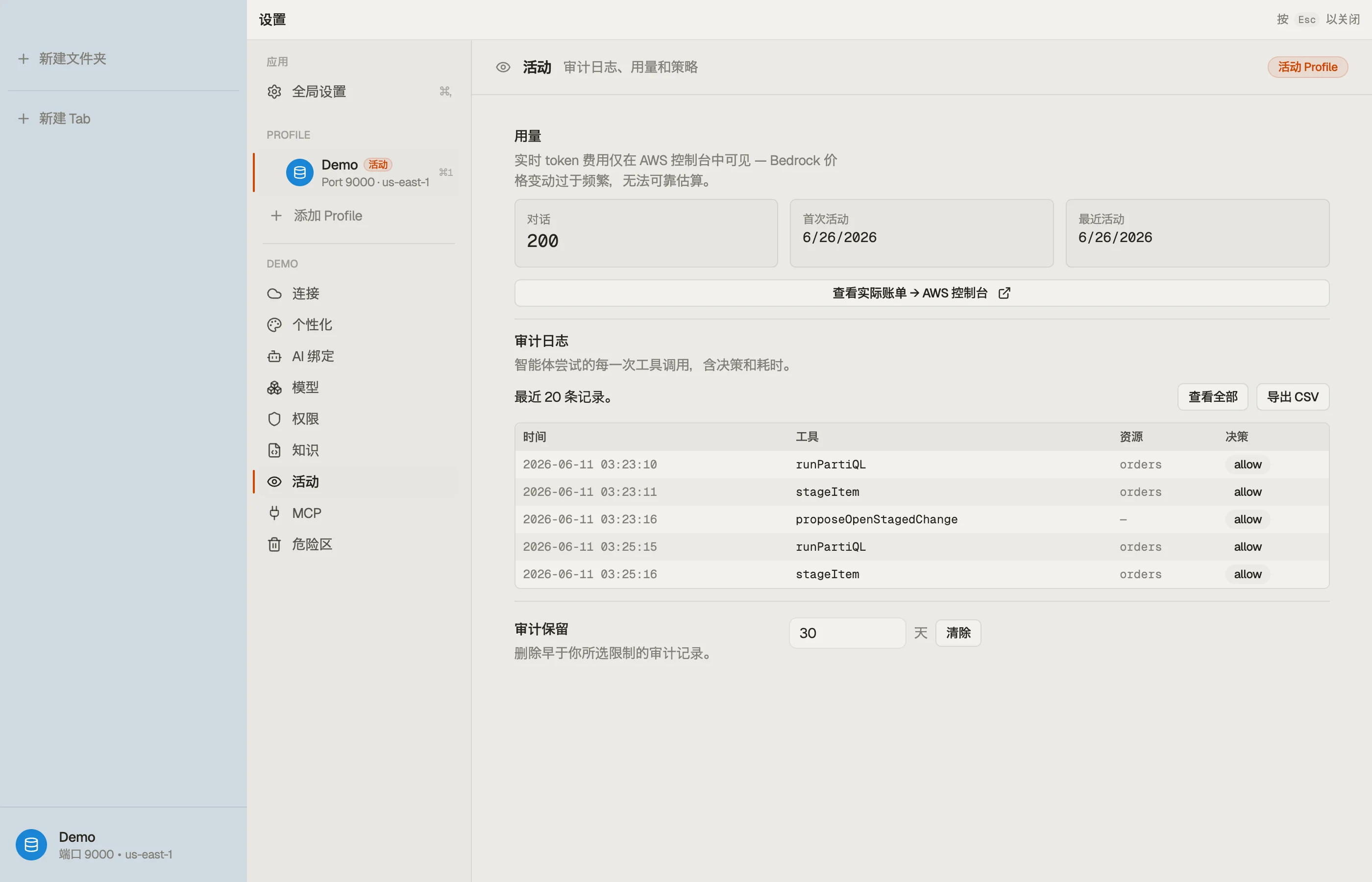Click the document icon for 知识
The width and height of the screenshot is (1372, 882).
pos(274,450)
